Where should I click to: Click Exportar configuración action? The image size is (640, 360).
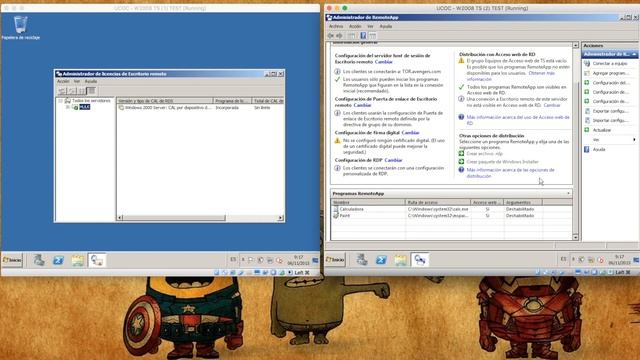point(610,111)
